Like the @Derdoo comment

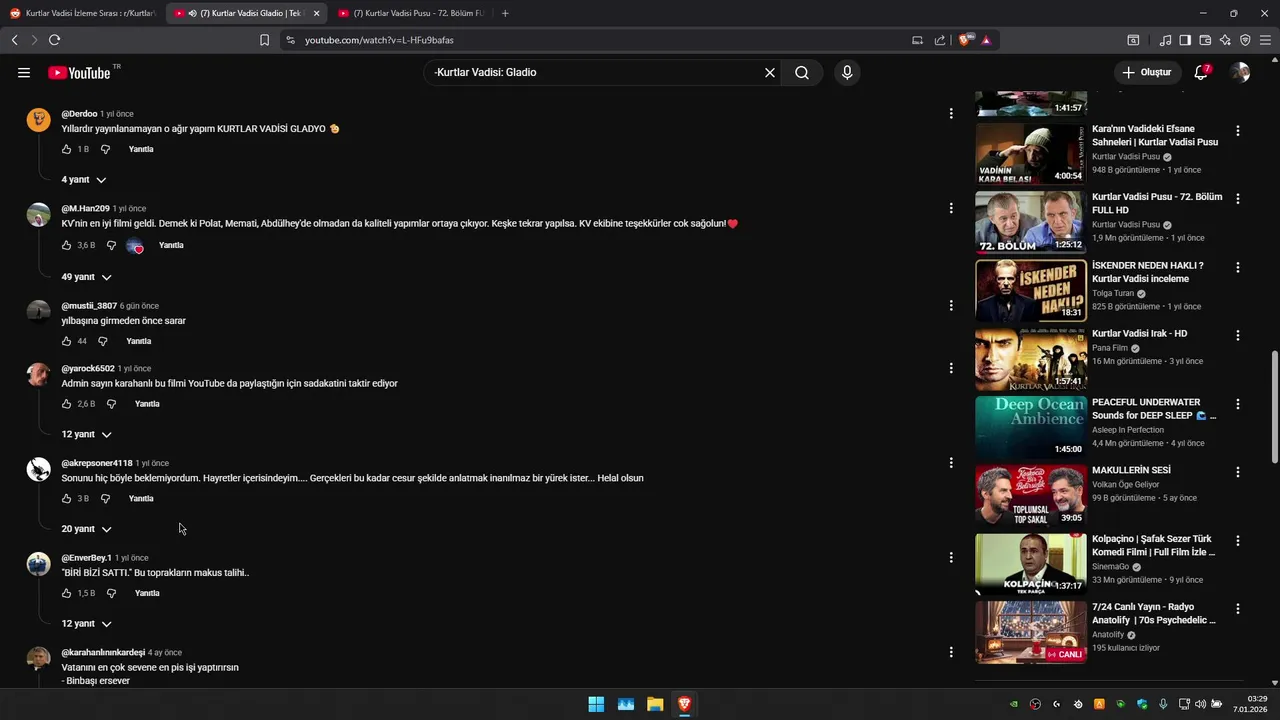coord(67,149)
